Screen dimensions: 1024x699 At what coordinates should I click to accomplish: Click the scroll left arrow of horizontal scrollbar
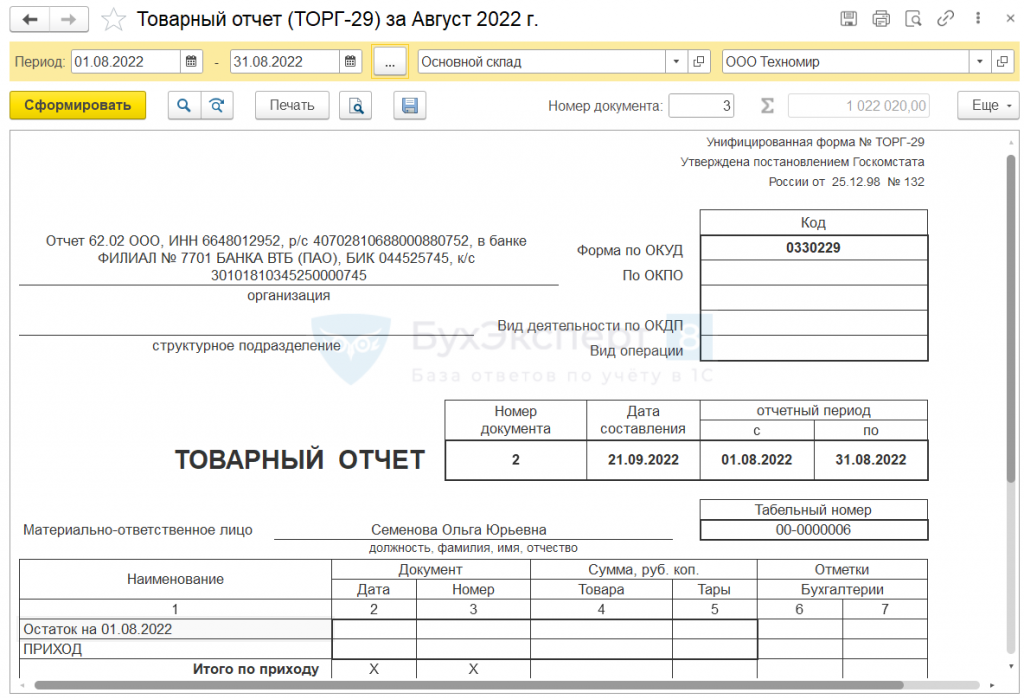tap(23, 685)
